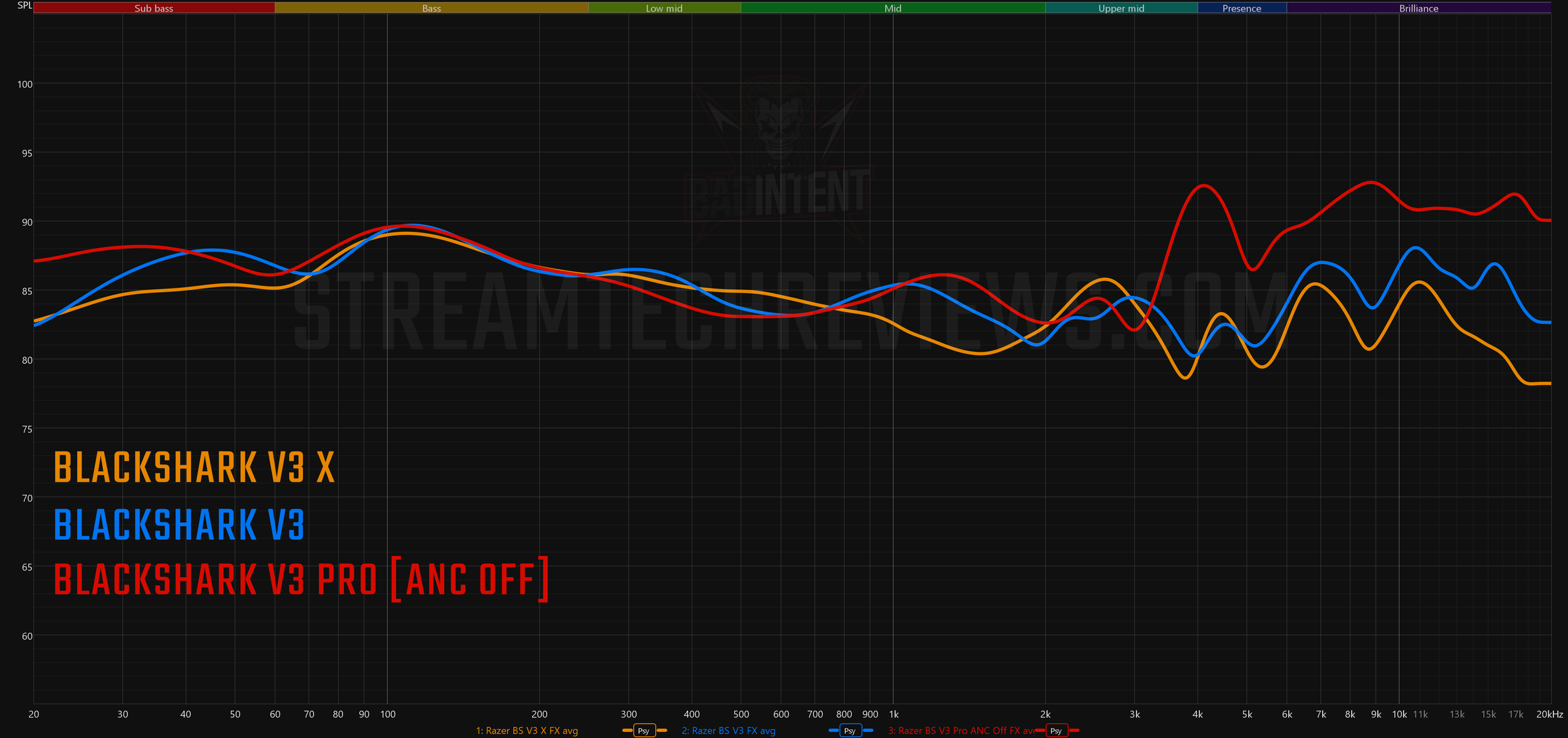Click the Low mid band header
The width and height of the screenshot is (1568, 738).
point(664,8)
